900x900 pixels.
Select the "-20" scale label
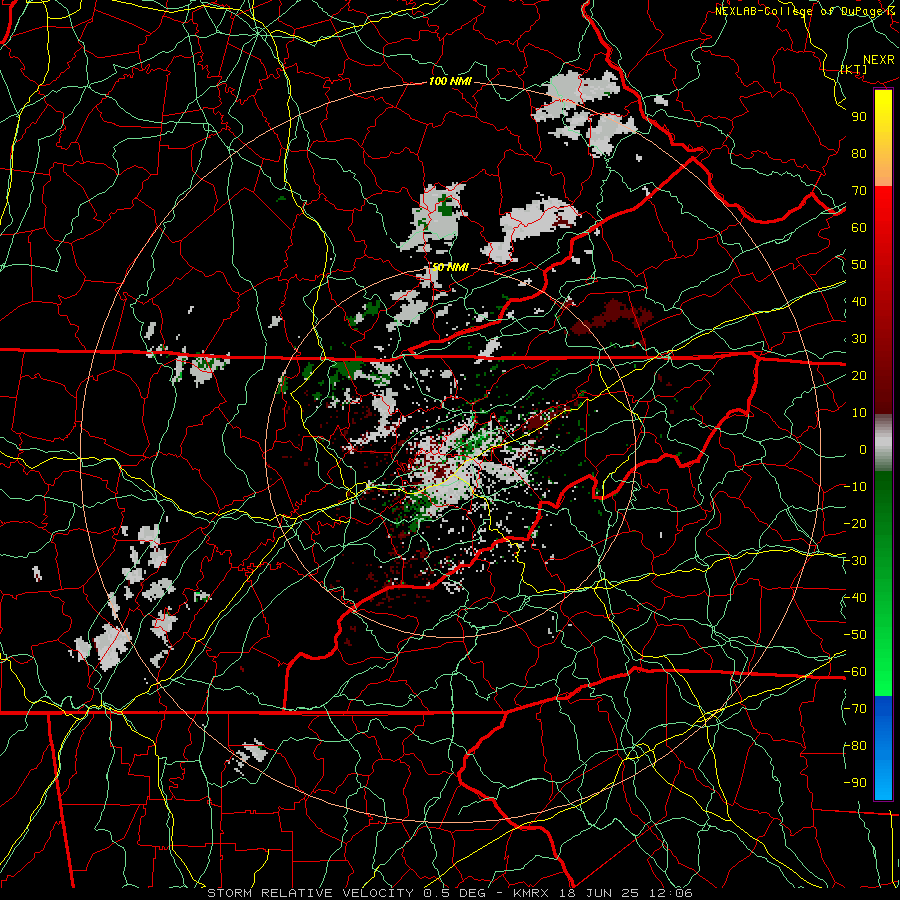pos(855,523)
